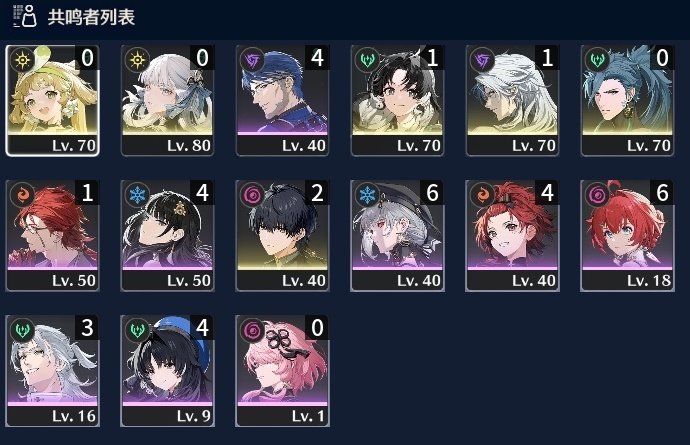Select the dark-haired Havoc Lv. 40 character

282,235
